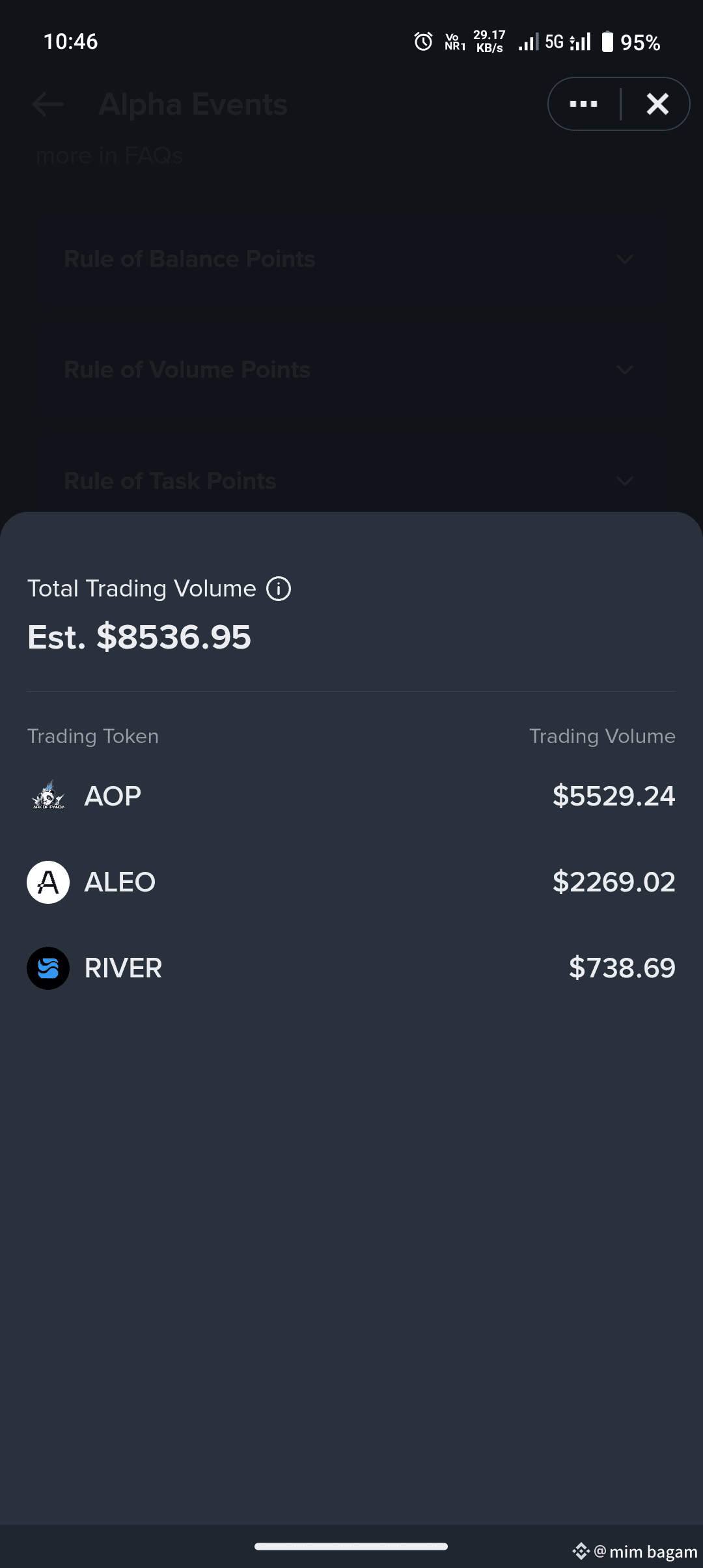Image resolution: width=703 pixels, height=1568 pixels.
Task: Tap the Rule of Balance Points title
Action: tap(189, 259)
